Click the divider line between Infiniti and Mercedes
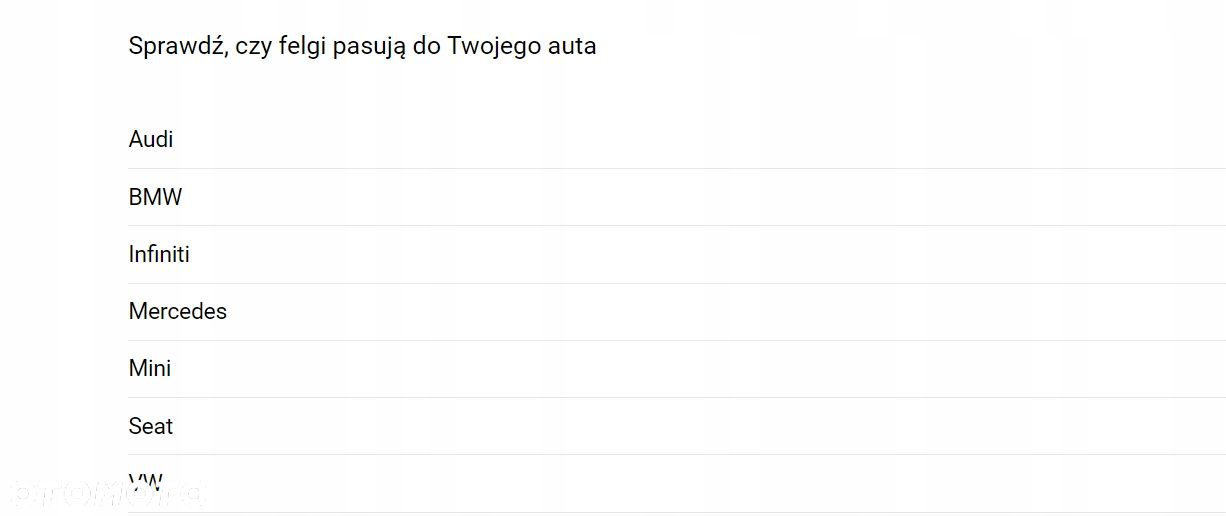The image size is (1226, 516). coord(677,283)
